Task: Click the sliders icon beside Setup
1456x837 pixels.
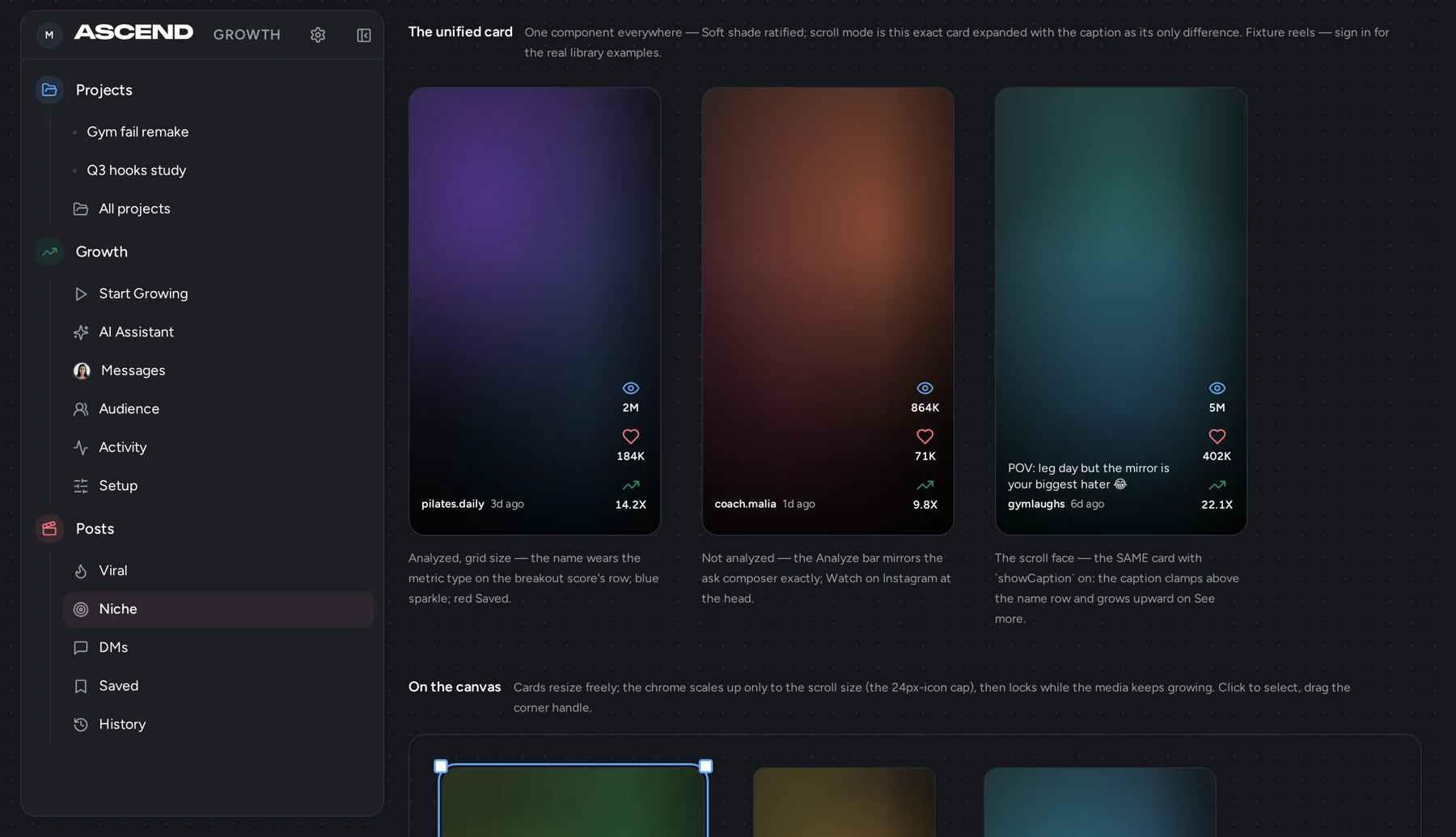Action: click(x=81, y=486)
